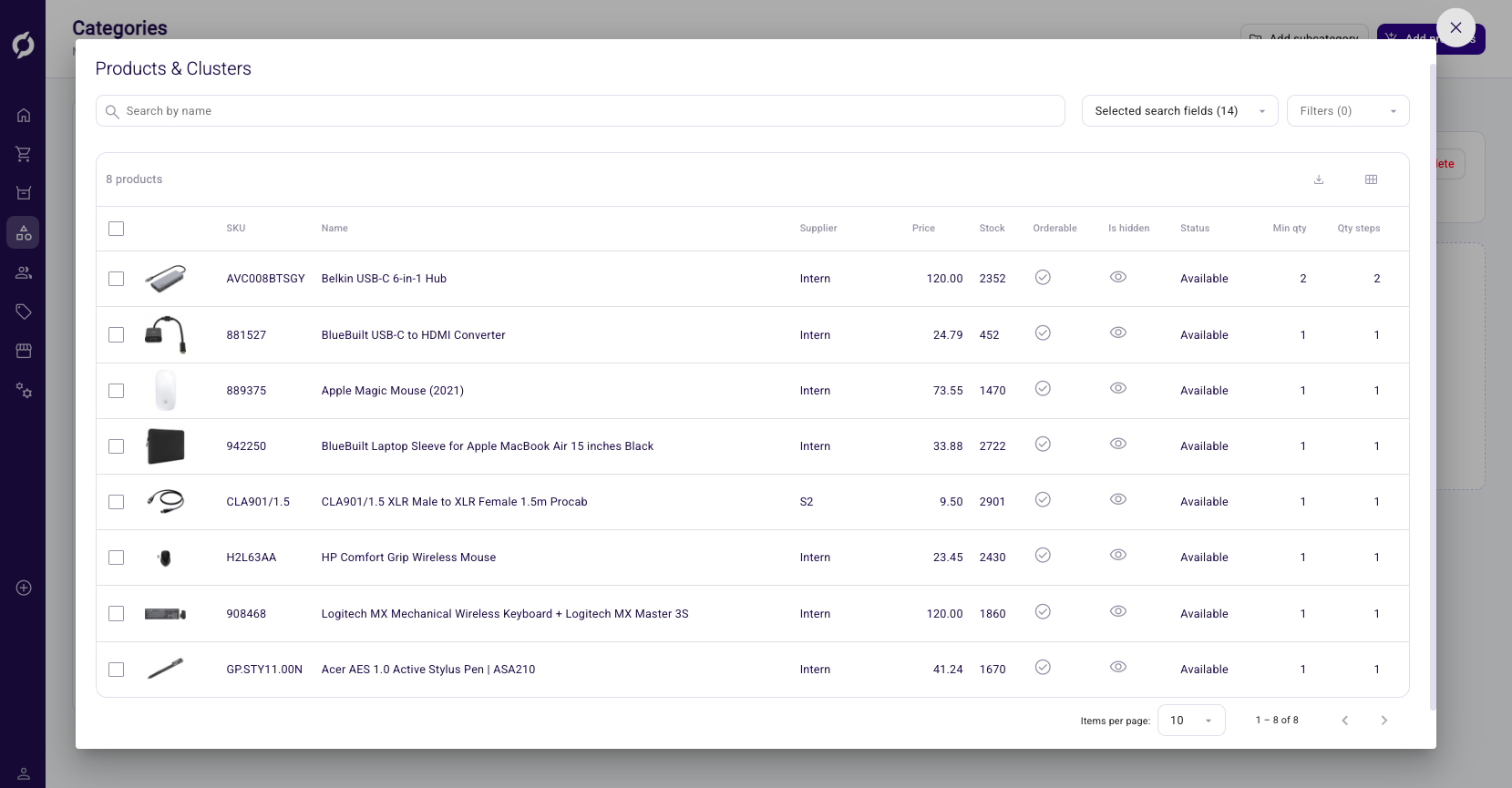Image resolution: width=1512 pixels, height=788 pixels.
Task: Click orderable checkmark for Logitech MX Keyboard
Action: click(1044, 611)
